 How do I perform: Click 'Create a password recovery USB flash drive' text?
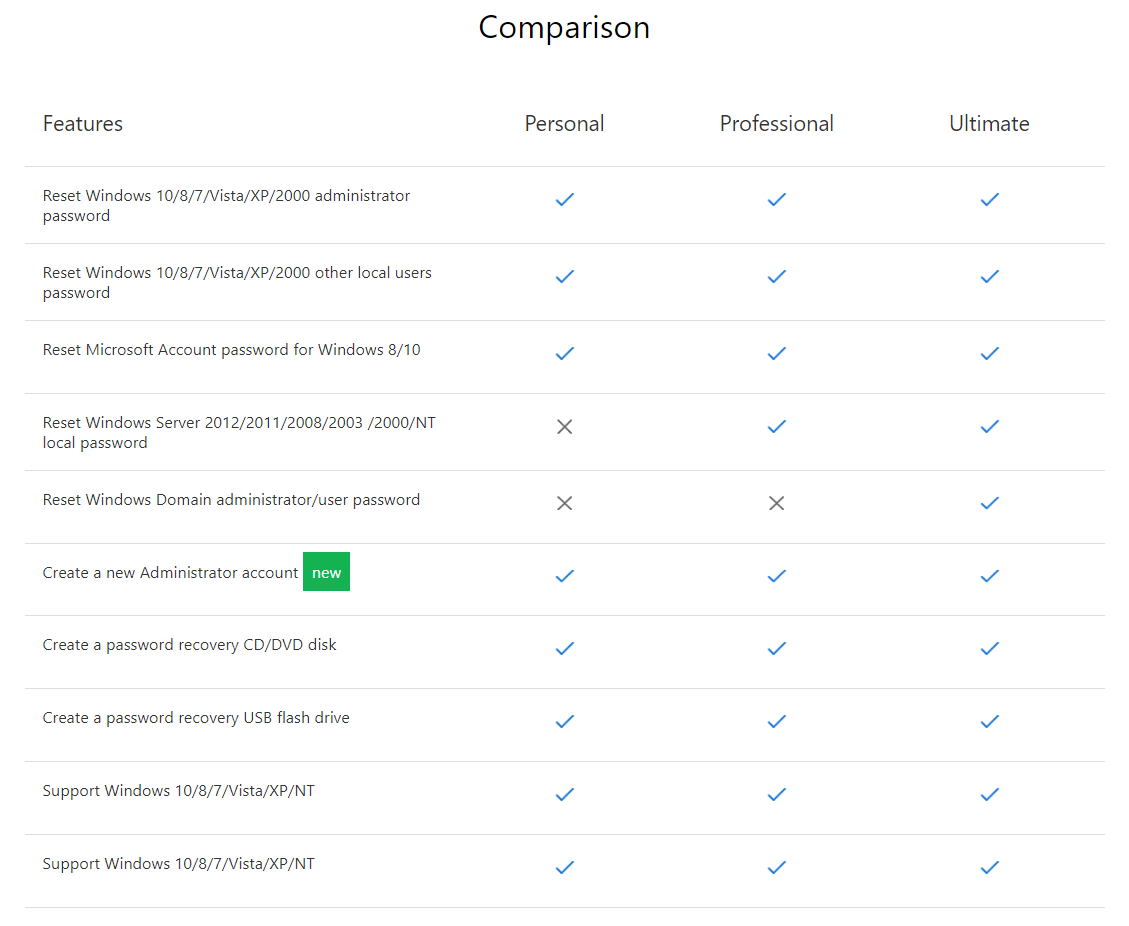pos(196,718)
